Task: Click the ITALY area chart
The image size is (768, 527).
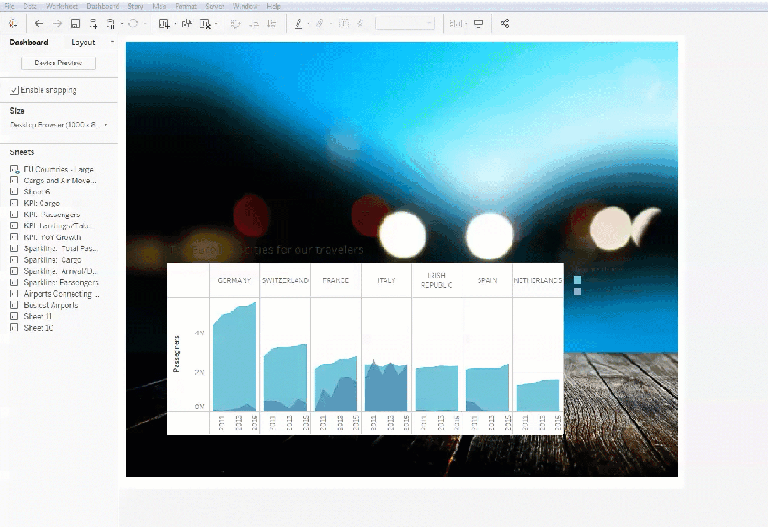Action: pos(386,385)
